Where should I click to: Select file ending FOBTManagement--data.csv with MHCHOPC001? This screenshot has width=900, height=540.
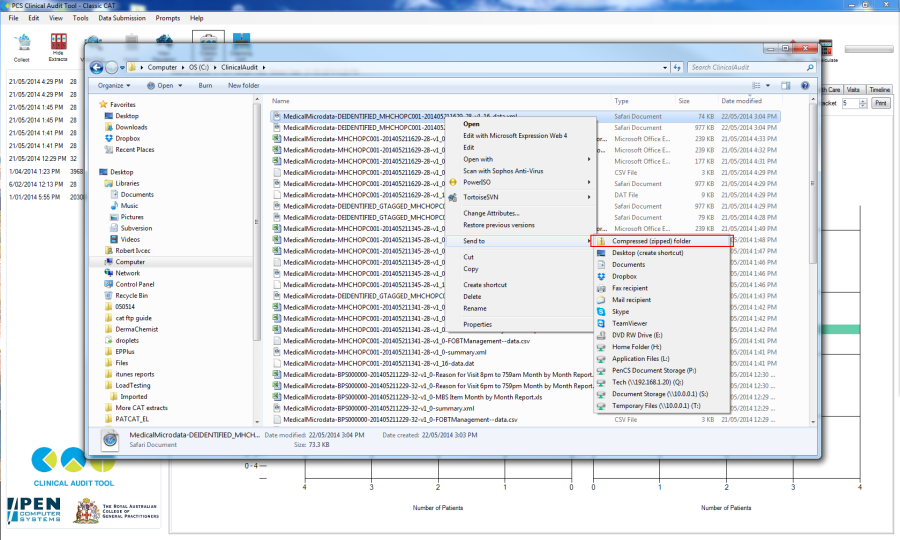[x=406, y=341]
